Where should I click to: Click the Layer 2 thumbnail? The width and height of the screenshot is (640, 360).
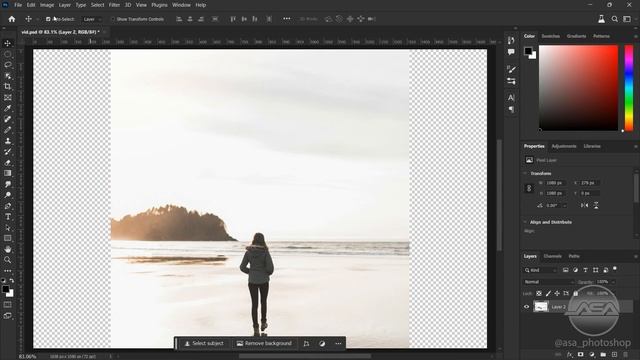tap(541, 307)
